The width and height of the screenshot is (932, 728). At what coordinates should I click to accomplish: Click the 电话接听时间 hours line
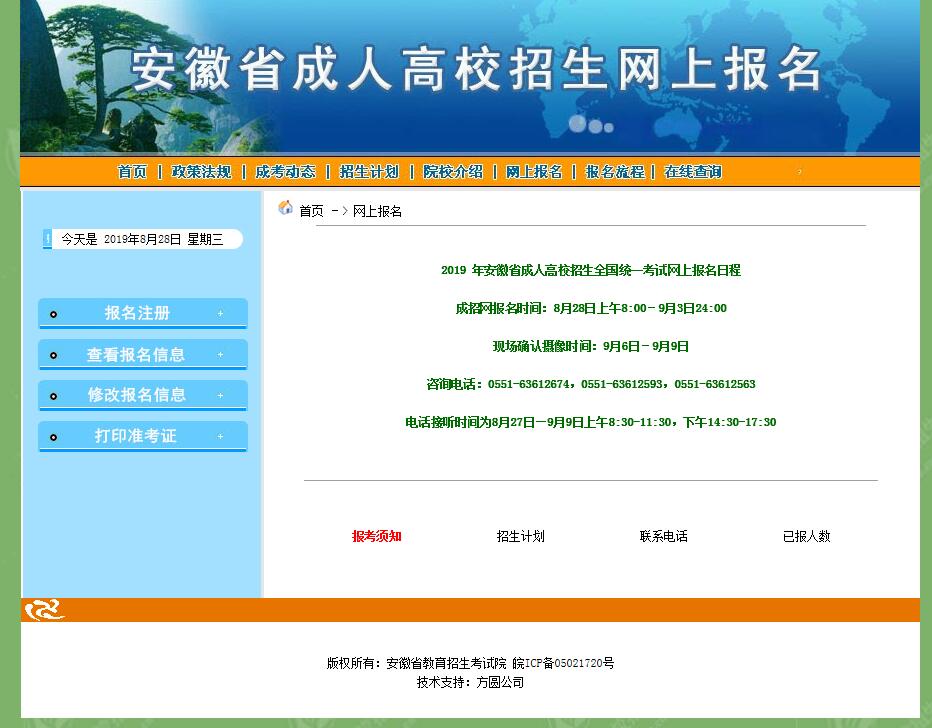pyautogui.click(x=591, y=423)
